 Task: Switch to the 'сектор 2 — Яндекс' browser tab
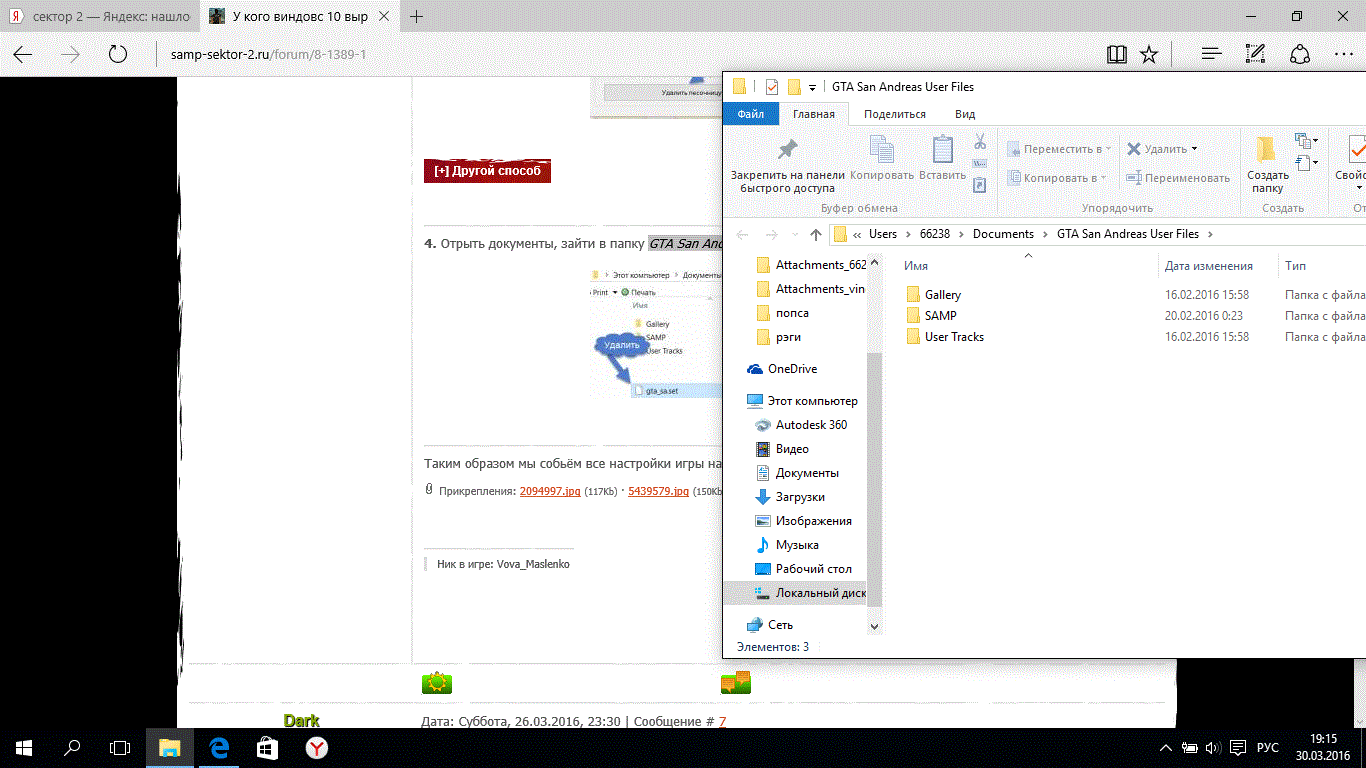click(99, 17)
